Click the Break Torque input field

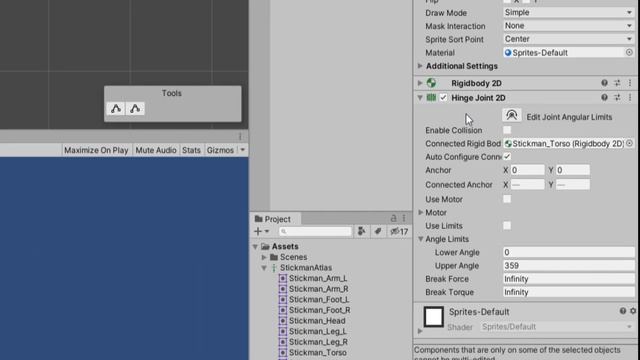coord(569,292)
